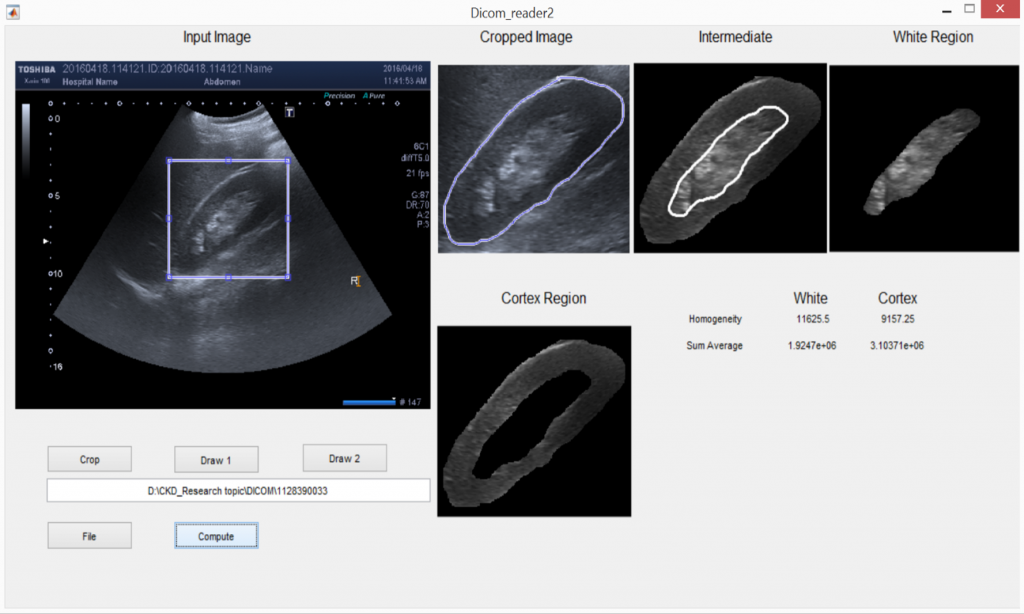Screen dimensions: 1024x614
Task: Click the DICOM file path text field
Action: tap(238, 490)
